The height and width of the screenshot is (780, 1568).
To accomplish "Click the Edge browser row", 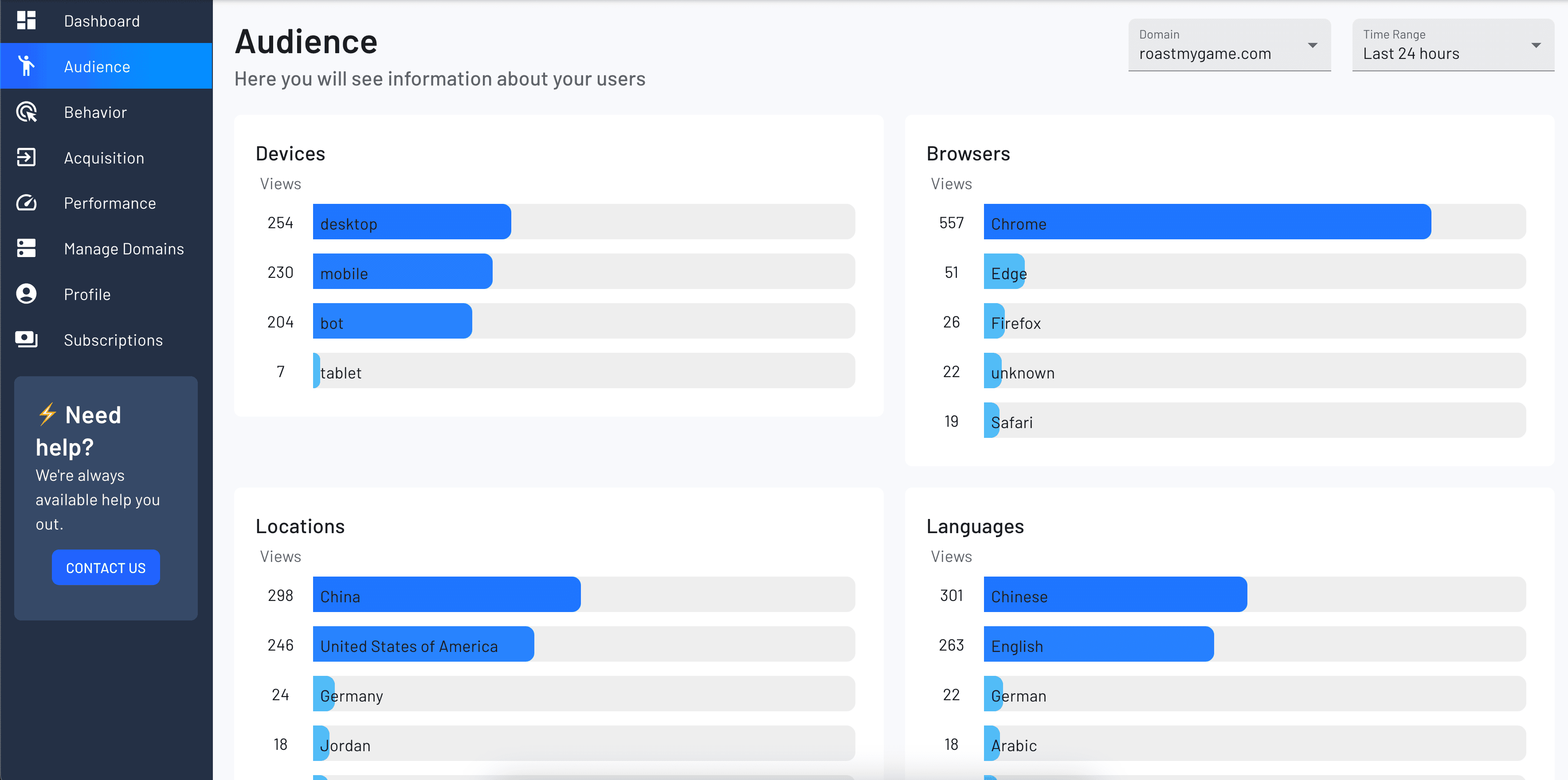I will point(1254,271).
